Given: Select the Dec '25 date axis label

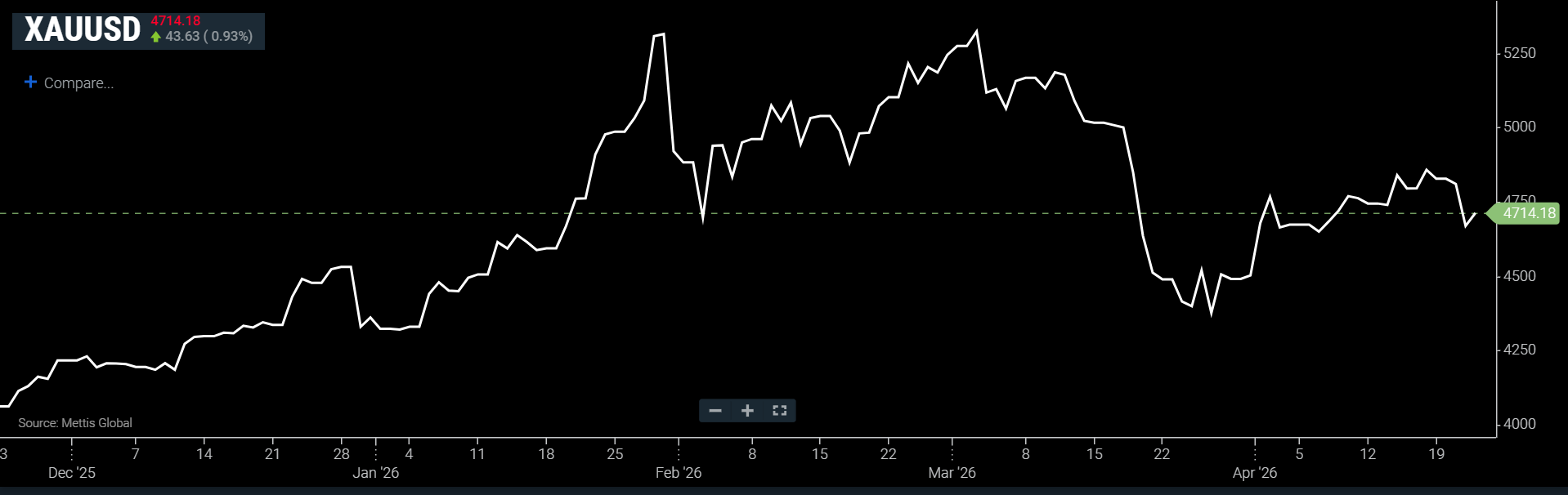Looking at the screenshot, I should 72,473.
